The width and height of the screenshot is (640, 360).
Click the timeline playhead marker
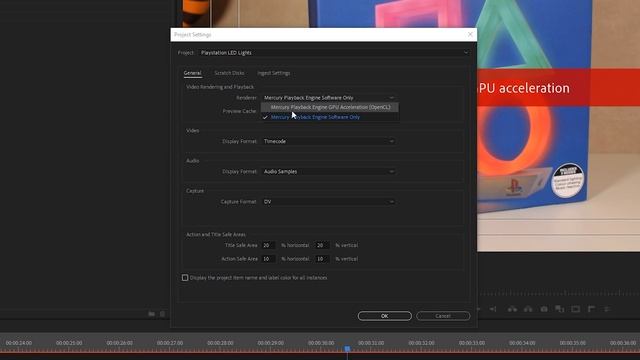click(347, 349)
